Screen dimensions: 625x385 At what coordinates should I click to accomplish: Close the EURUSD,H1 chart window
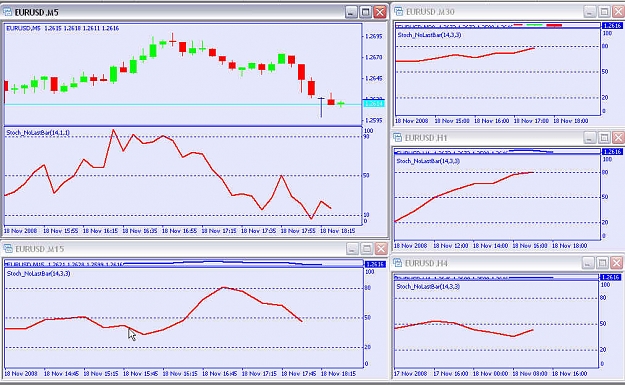point(618,138)
